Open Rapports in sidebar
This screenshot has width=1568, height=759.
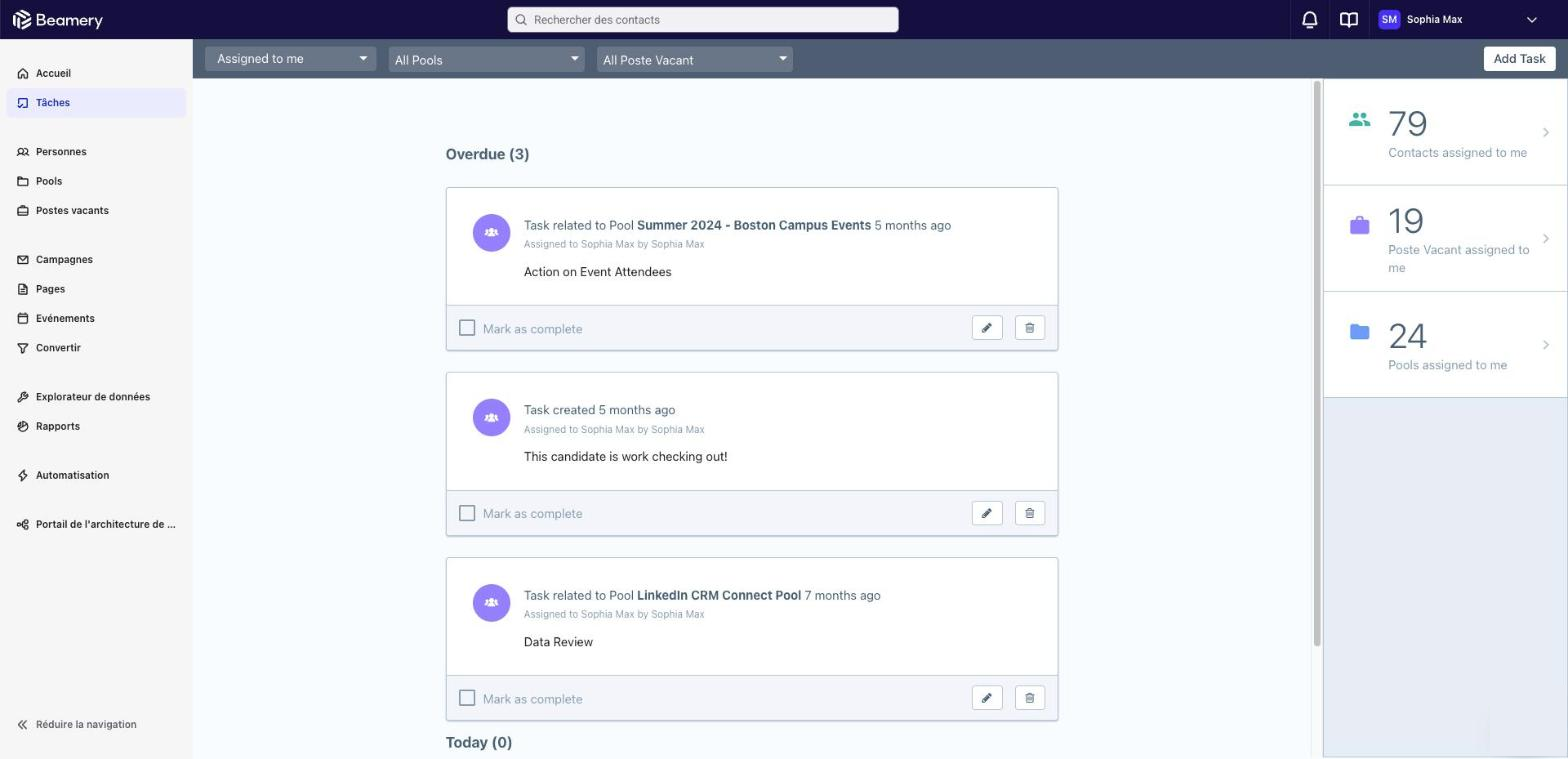click(96, 427)
